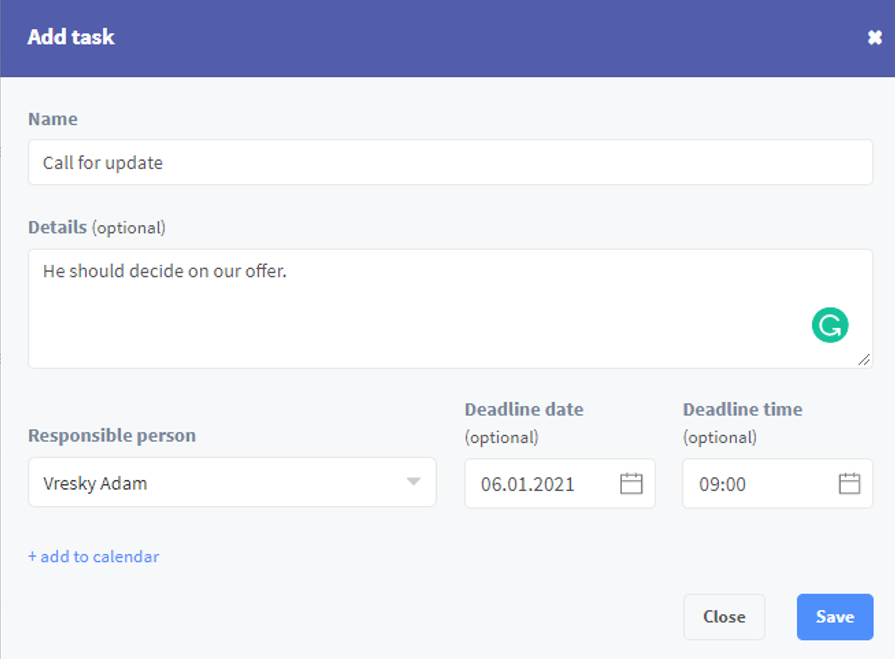Click the resize handle of the Details box
The image size is (895, 659).
coord(864,359)
